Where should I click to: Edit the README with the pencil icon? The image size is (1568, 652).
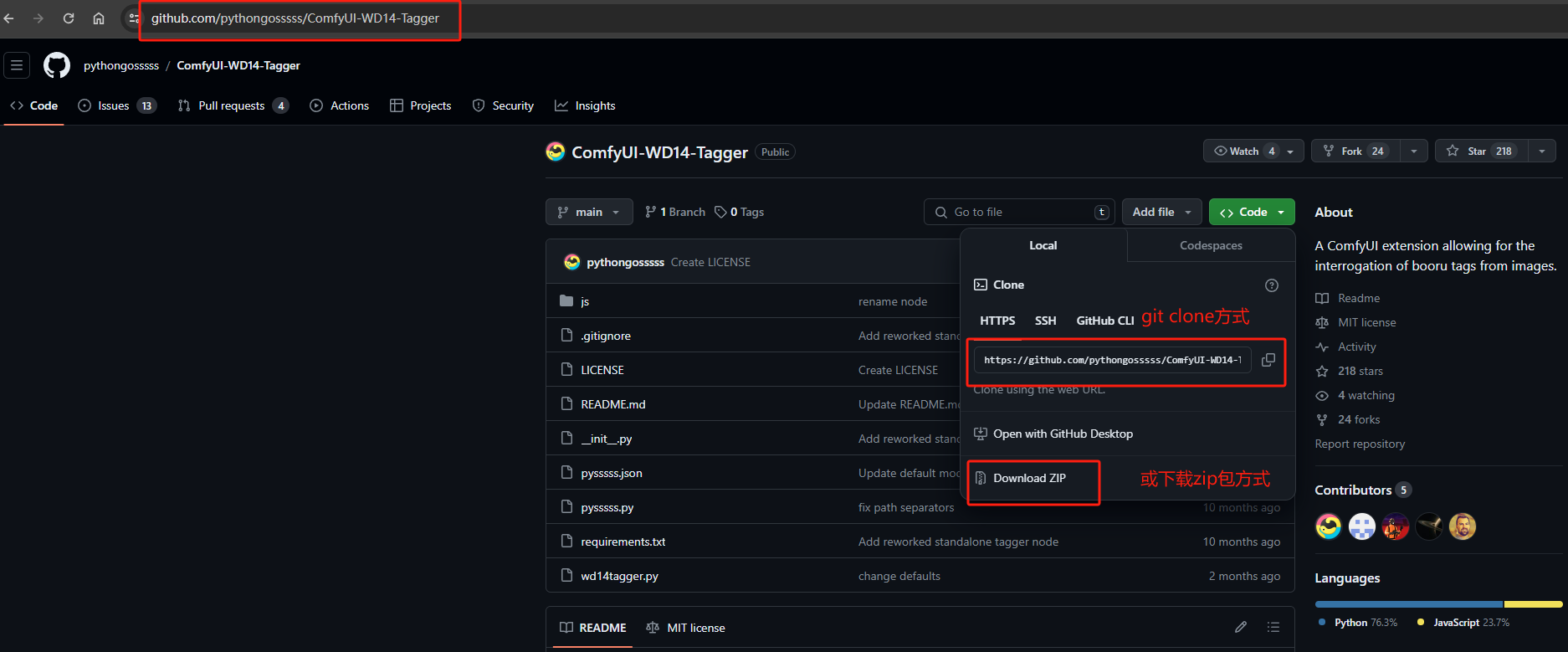click(x=1241, y=627)
